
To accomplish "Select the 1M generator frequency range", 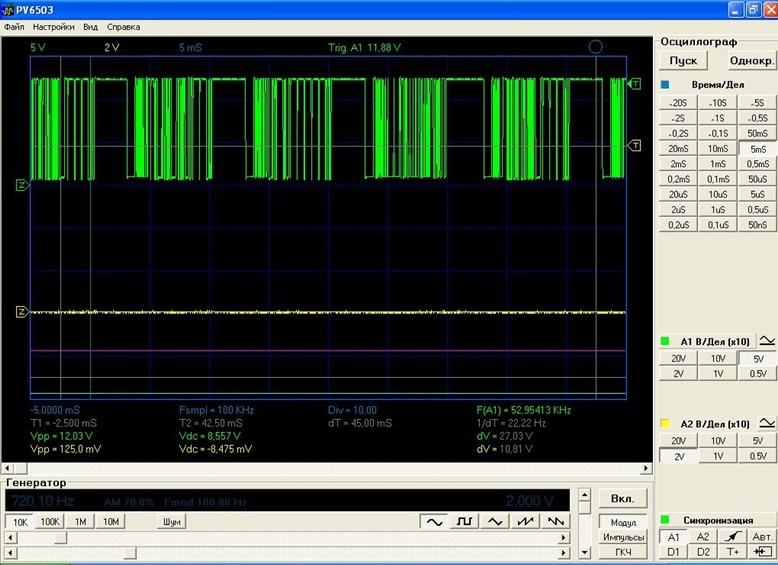I will pos(80,521).
